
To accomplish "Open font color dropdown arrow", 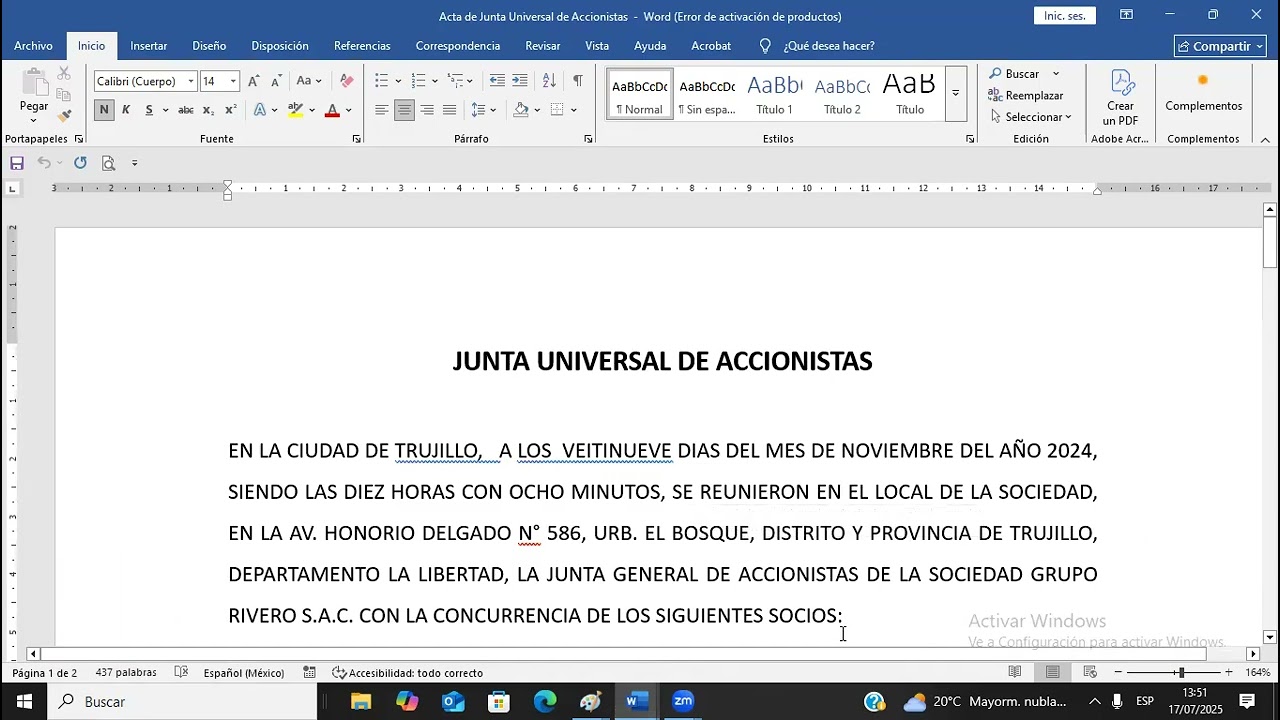I will click(x=348, y=110).
